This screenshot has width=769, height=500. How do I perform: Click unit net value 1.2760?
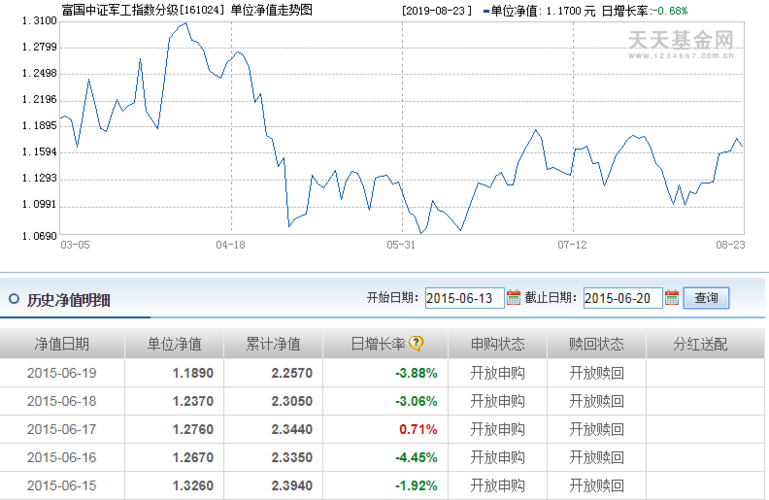pyautogui.click(x=193, y=429)
